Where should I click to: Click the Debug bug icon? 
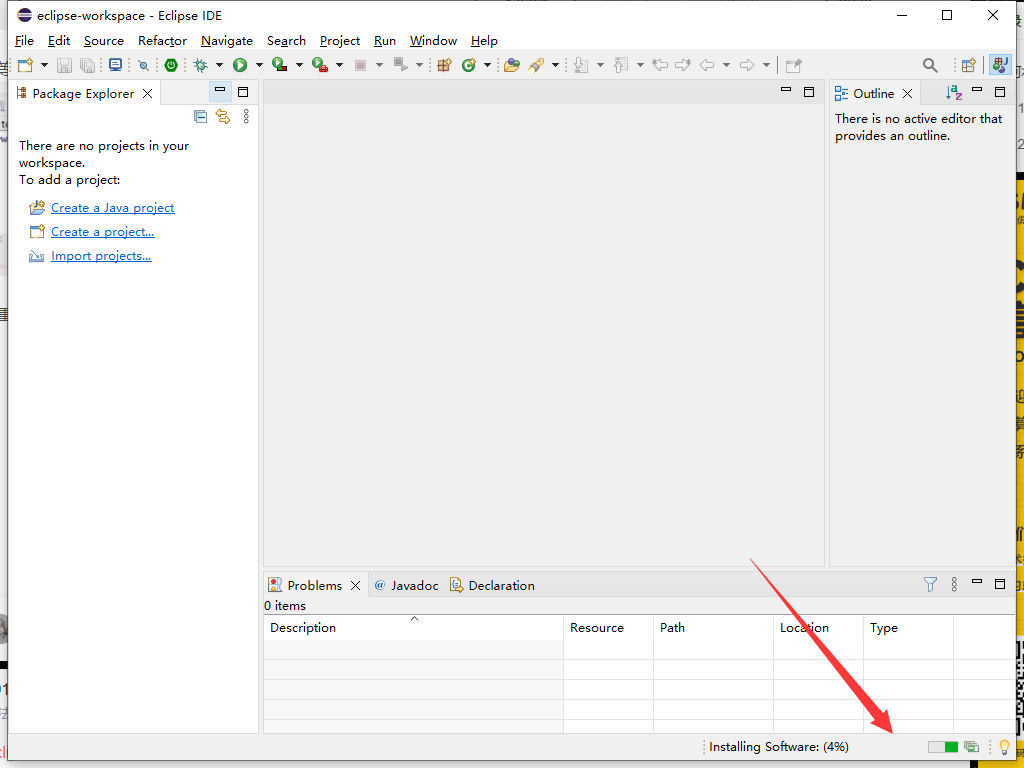pyautogui.click(x=200, y=65)
